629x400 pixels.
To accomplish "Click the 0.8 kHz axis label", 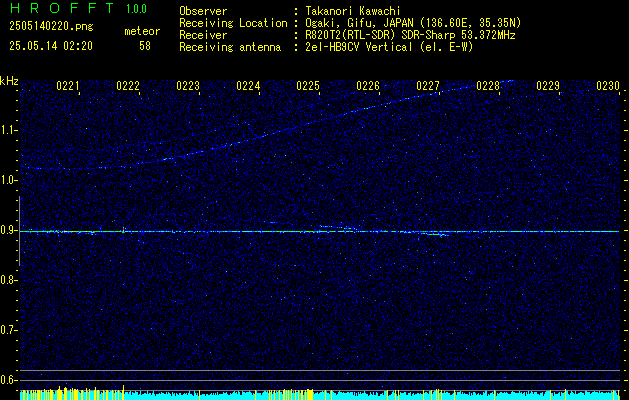I will coord(9,280).
